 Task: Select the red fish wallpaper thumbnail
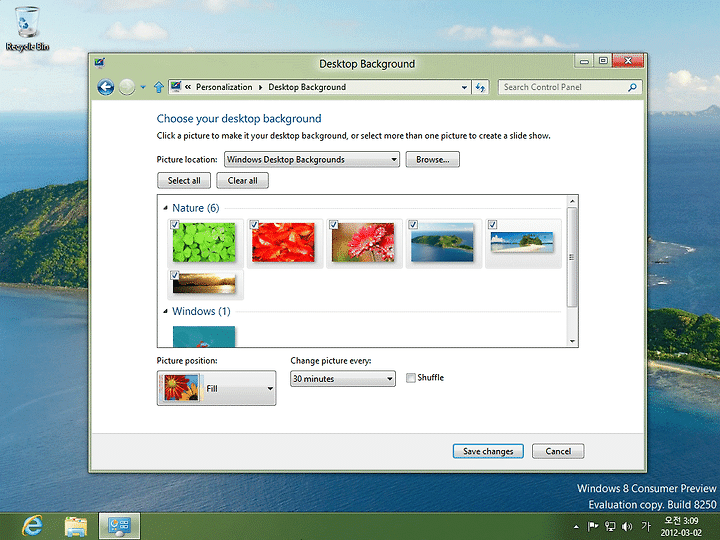pyautogui.click(x=283, y=242)
